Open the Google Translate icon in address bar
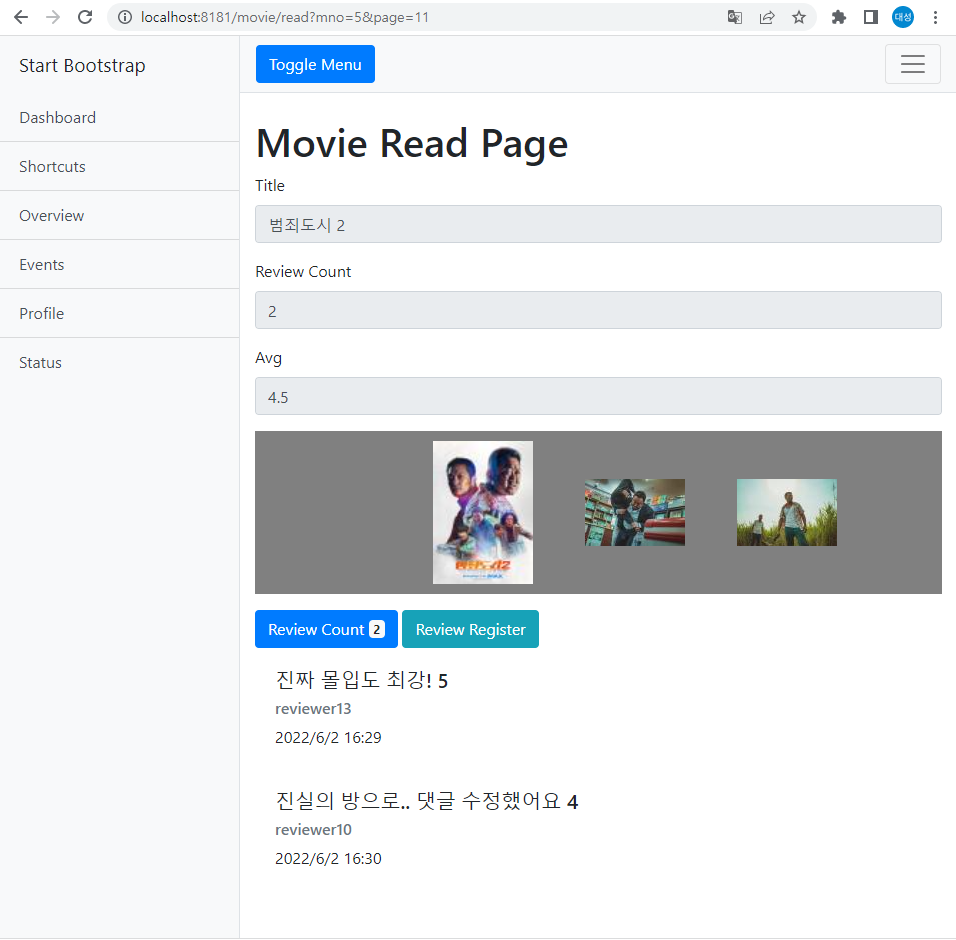956x940 pixels. 735,17
